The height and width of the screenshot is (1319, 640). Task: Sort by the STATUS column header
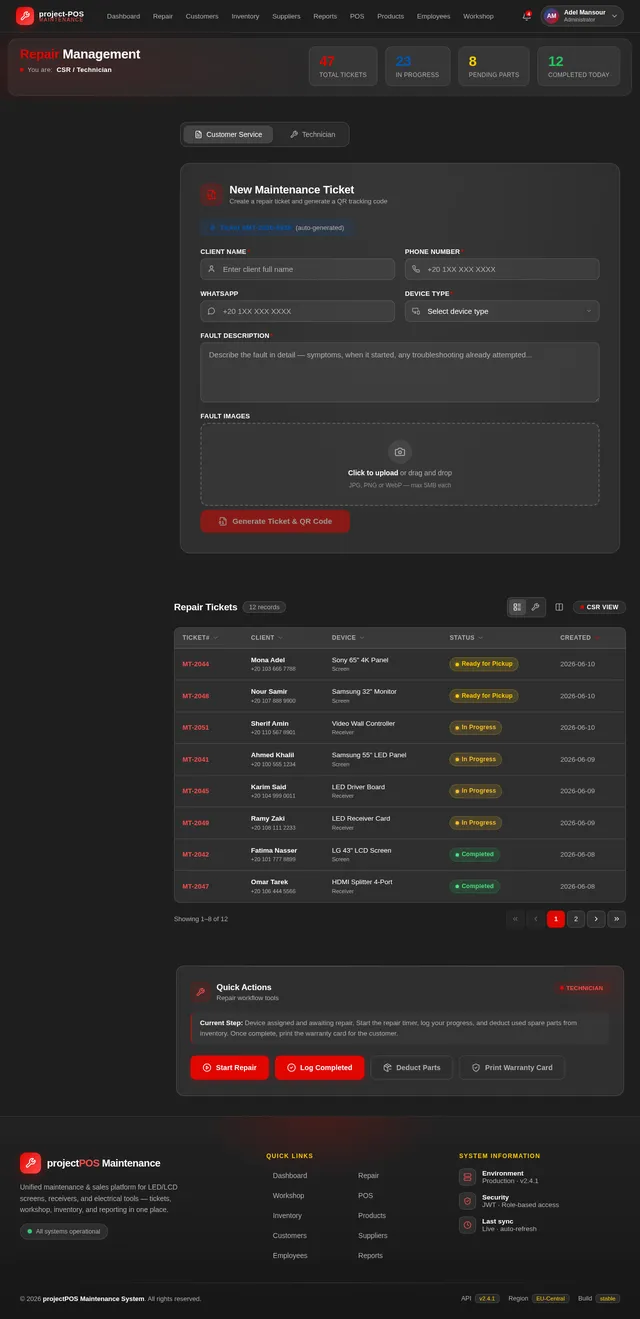coord(466,637)
